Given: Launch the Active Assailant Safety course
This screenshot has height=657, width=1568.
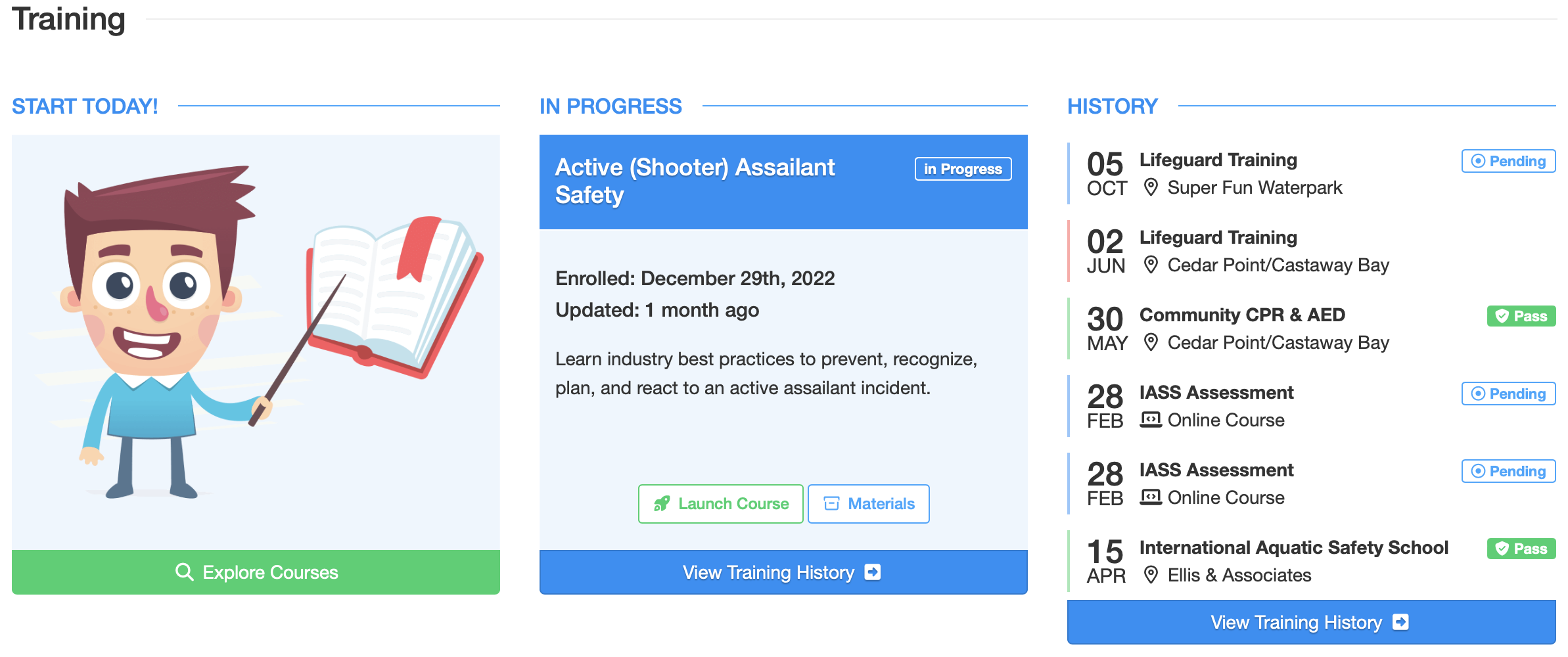Looking at the screenshot, I should click(x=720, y=504).
